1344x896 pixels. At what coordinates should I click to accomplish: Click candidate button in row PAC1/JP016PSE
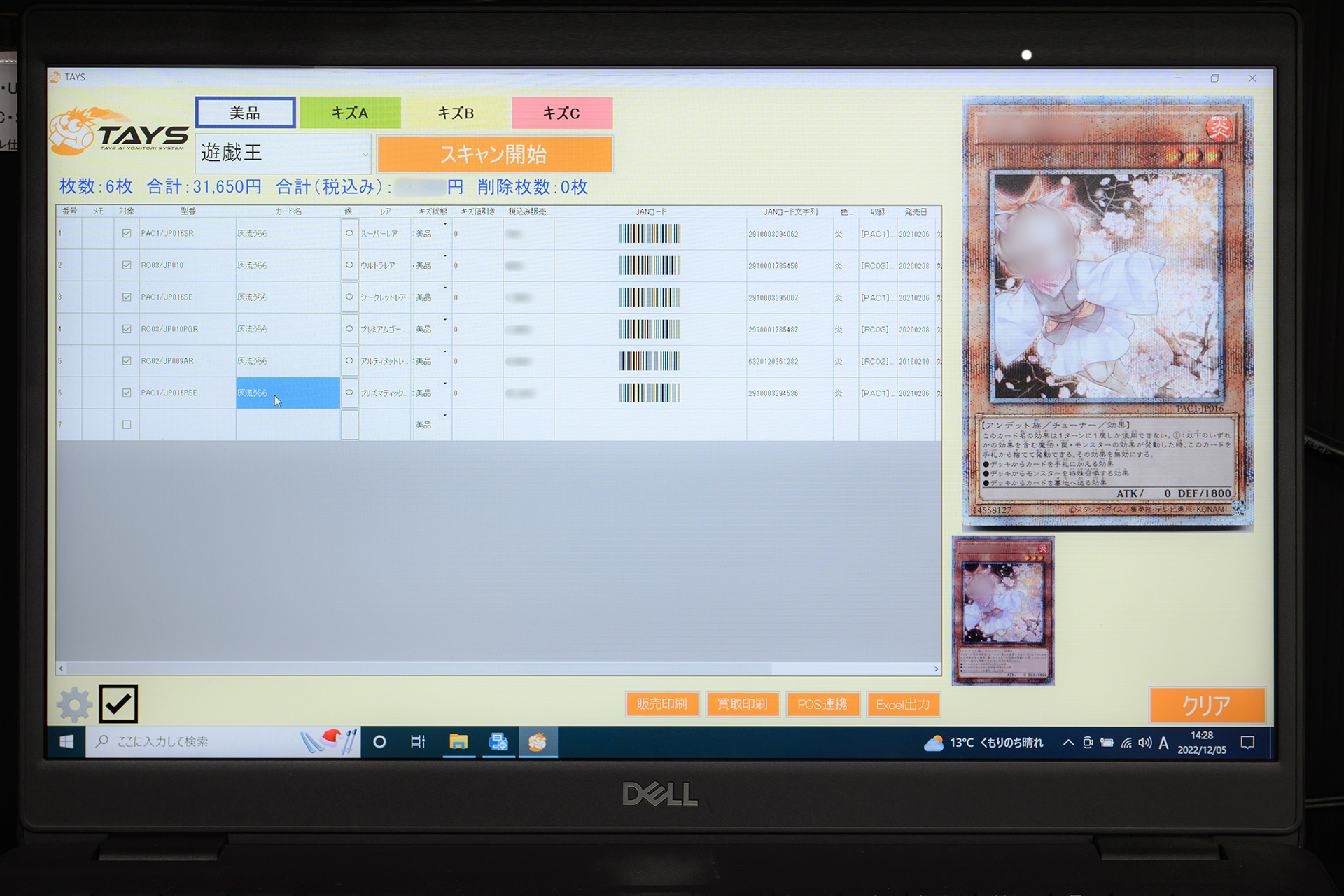pyautogui.click(x=349, y=393)
